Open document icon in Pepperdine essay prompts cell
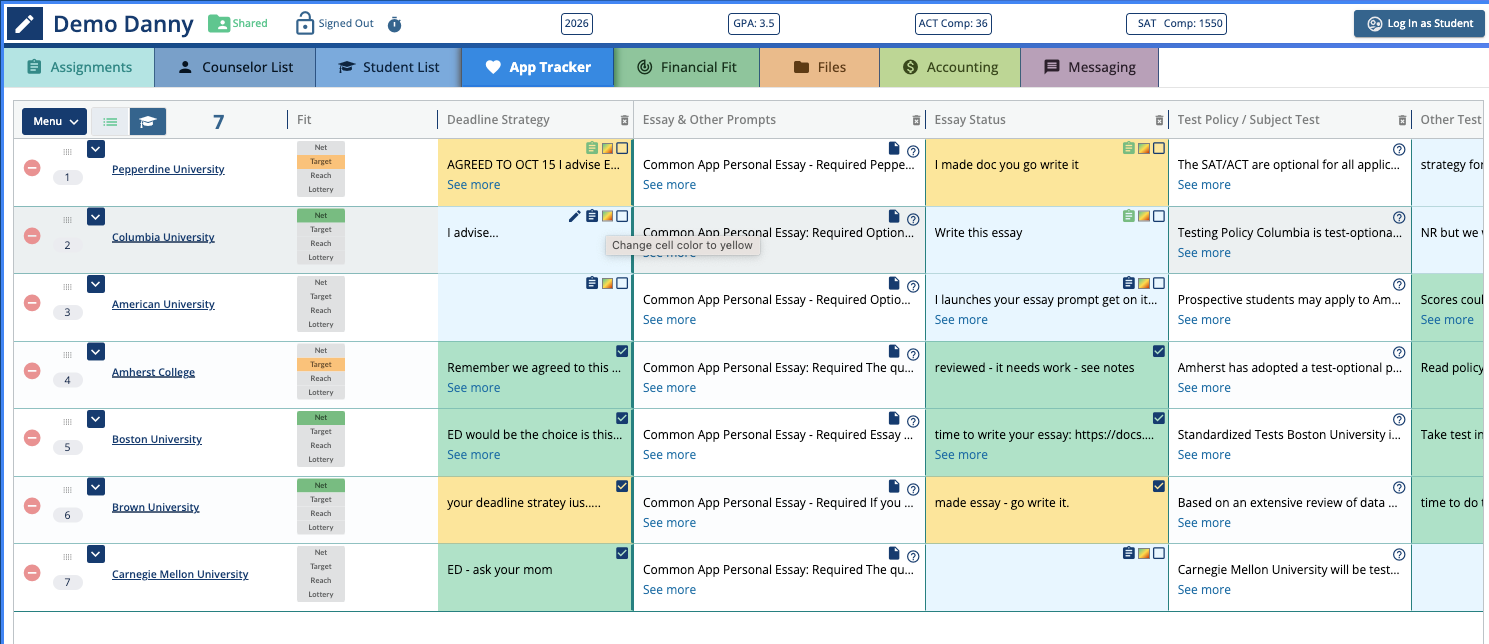The height and width of the screenshot is (644, 1489). (895, 148)
